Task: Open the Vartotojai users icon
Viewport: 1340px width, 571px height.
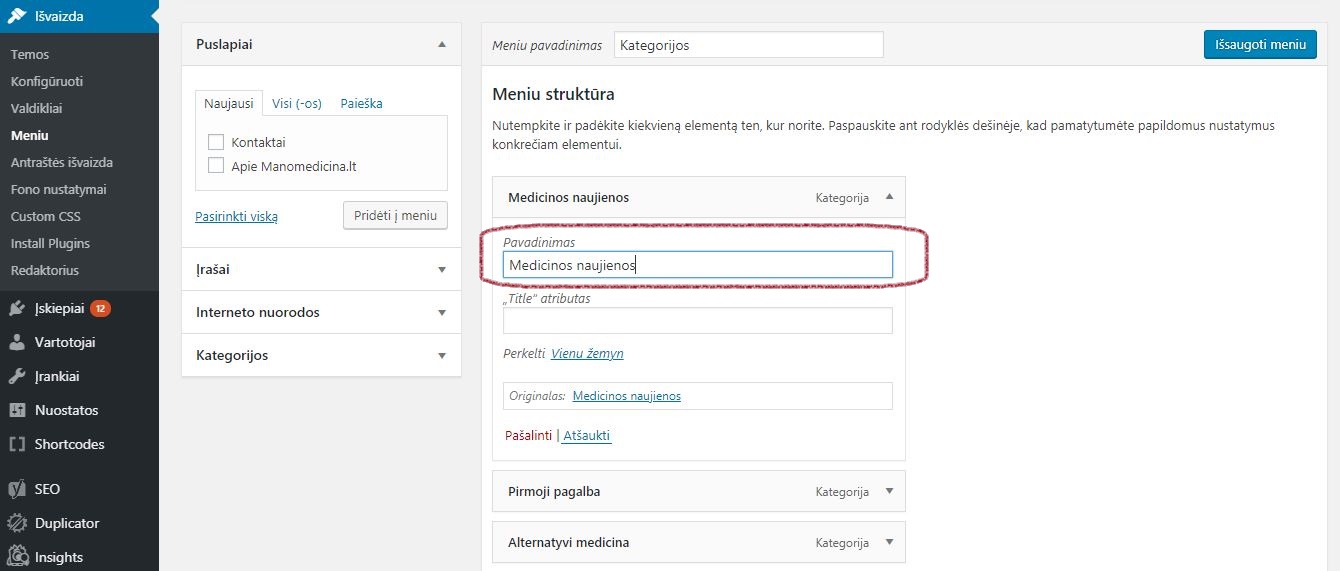Action: pyautogui.click(x=17, y=342)
